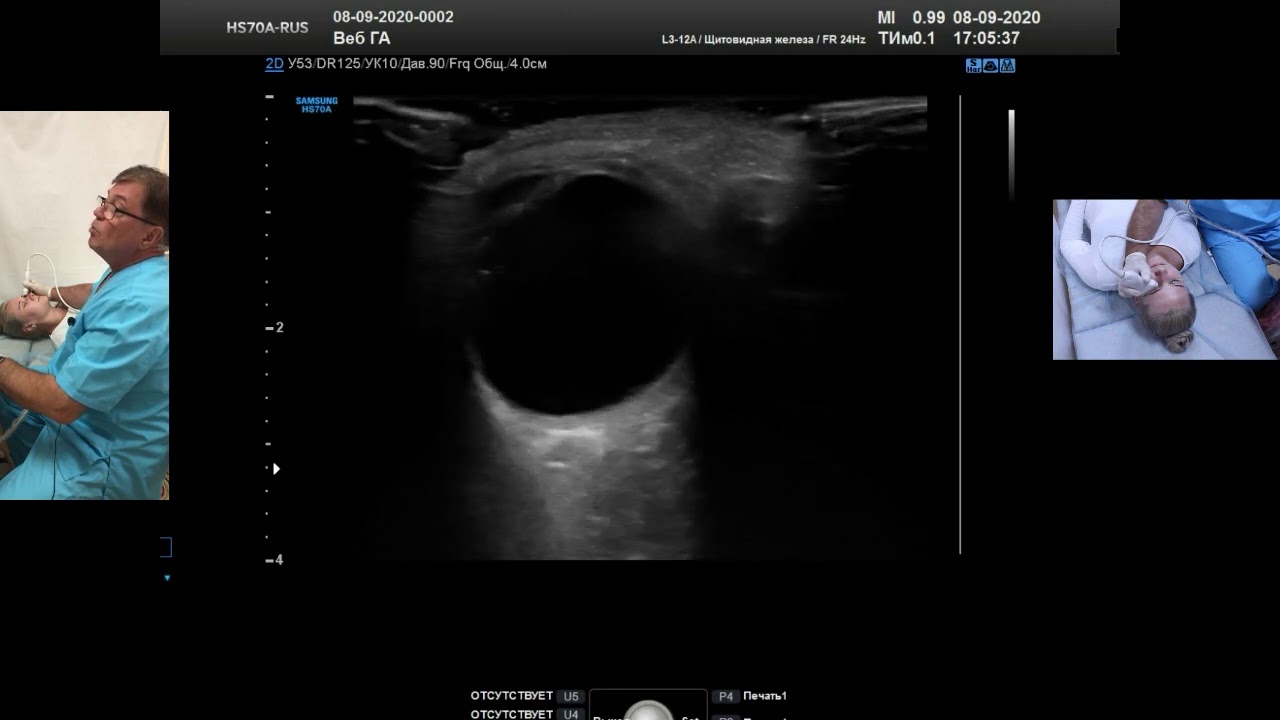Click the SAMSUNG HS70A logo on image
Viewport: 1280px width, 720px height.
click(x=317, y=105)
